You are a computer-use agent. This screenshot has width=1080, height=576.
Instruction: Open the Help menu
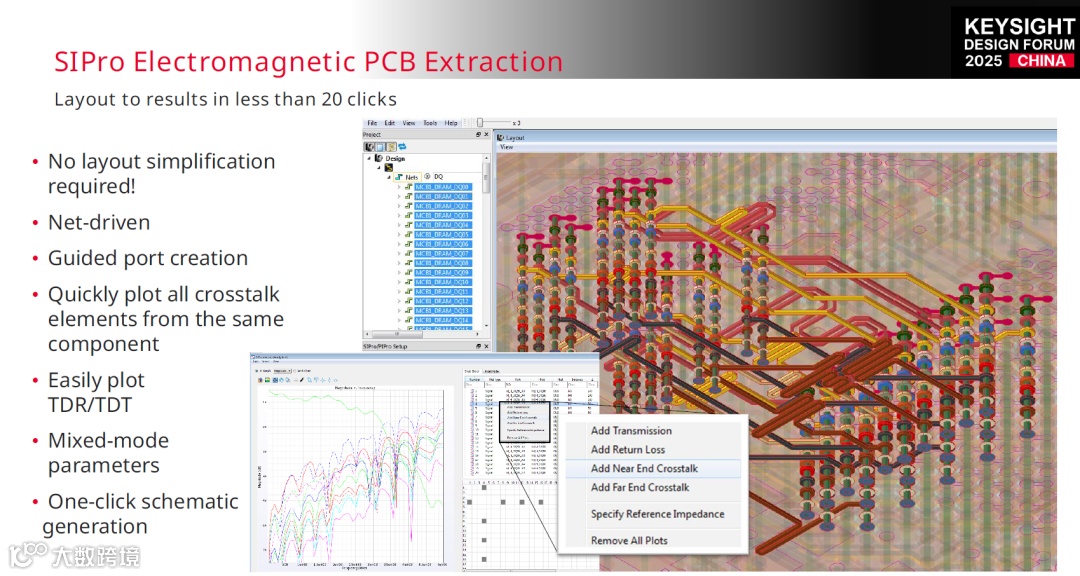[x=451, y=123]
